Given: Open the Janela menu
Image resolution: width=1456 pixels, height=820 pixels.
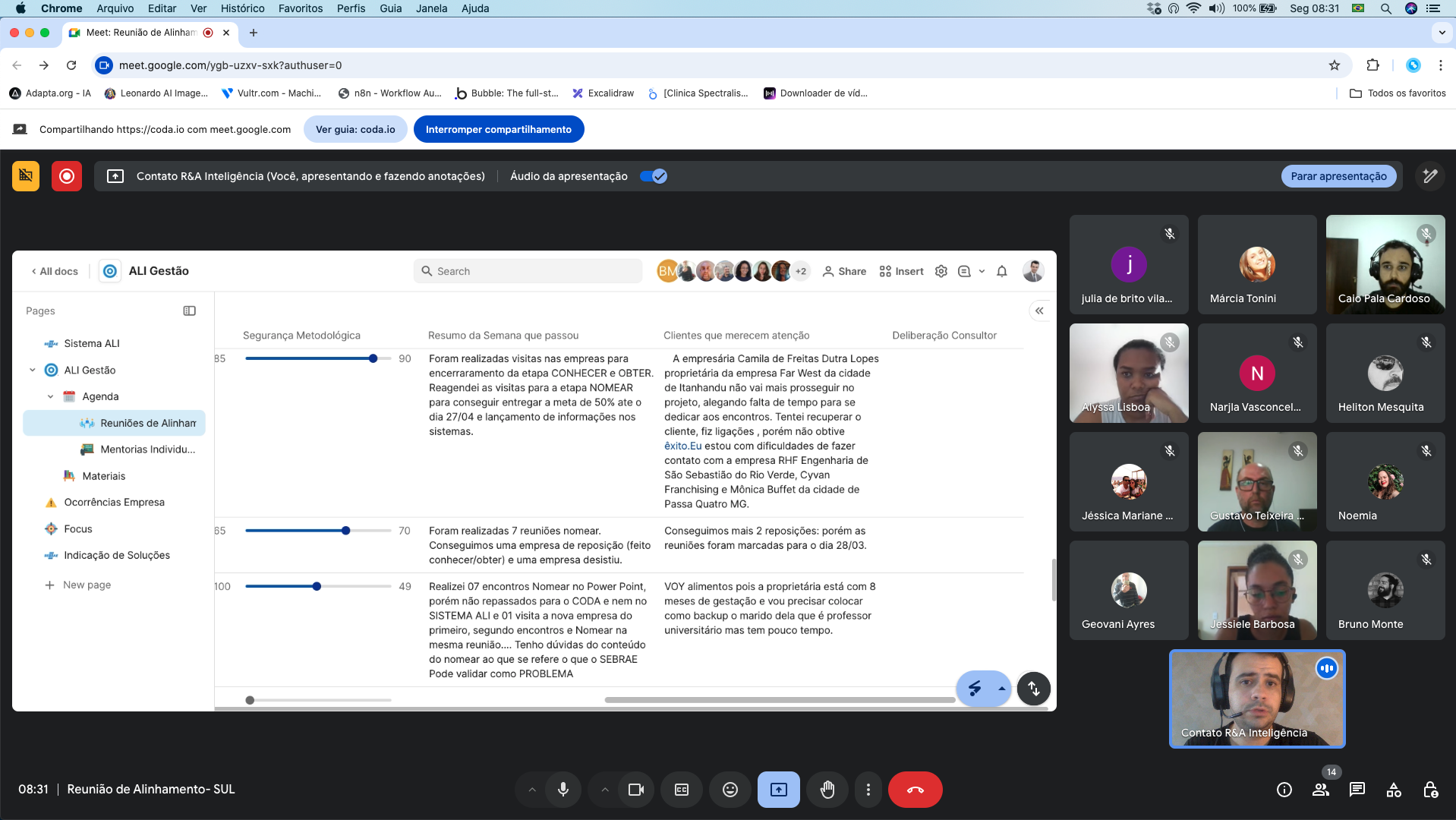Looking at the screenshot, I should (432, 8).
